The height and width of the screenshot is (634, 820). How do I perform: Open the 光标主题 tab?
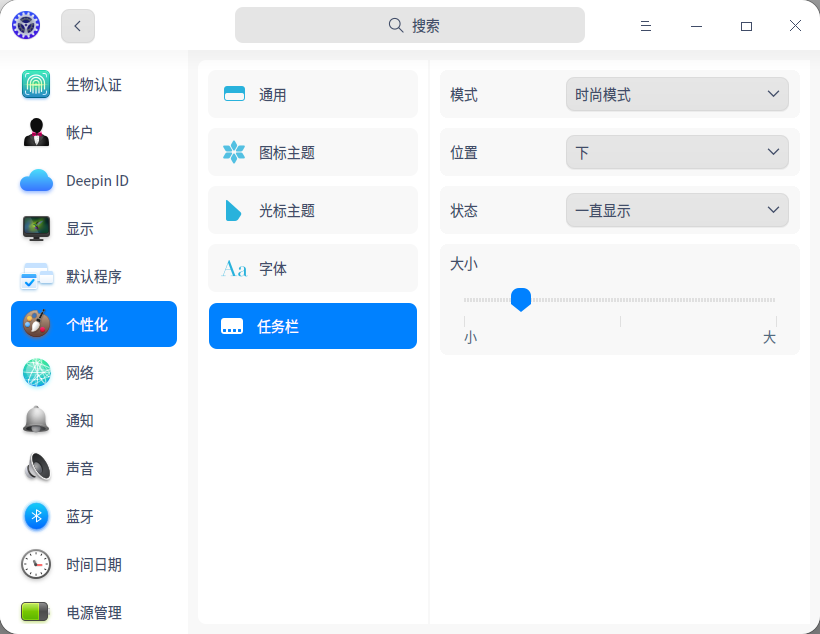pyautogui.click(x=313, y=210)
